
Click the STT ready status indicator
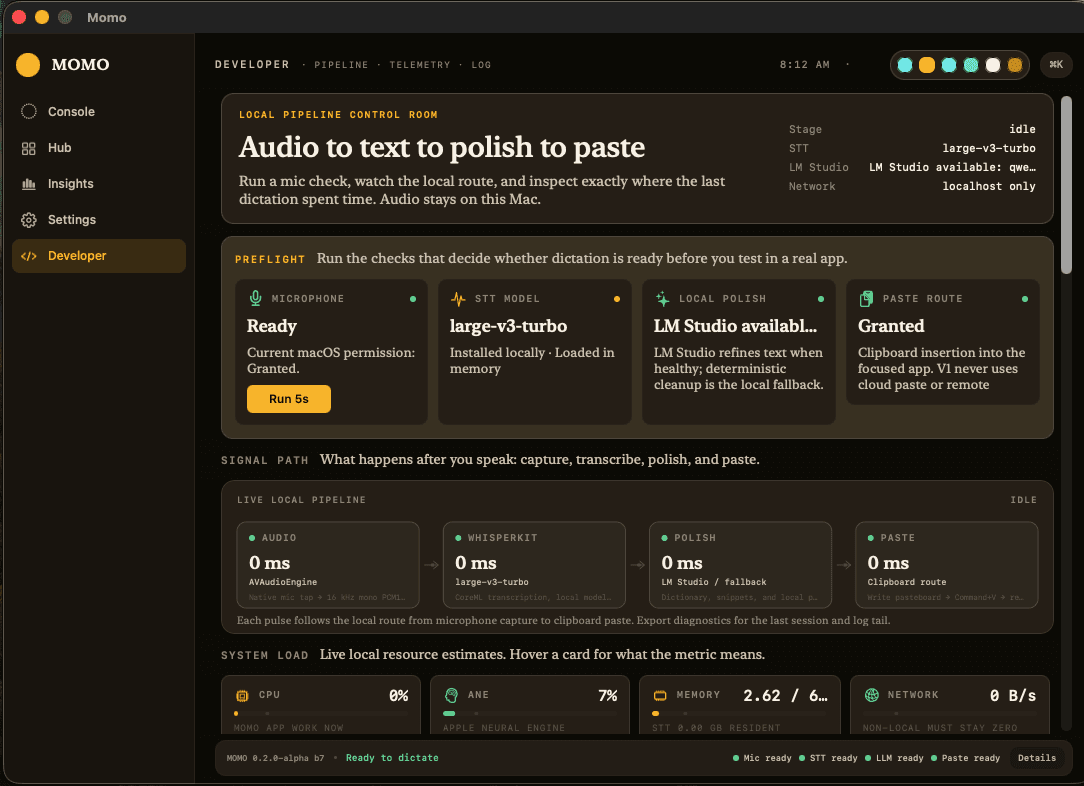[x=828, y=758]
